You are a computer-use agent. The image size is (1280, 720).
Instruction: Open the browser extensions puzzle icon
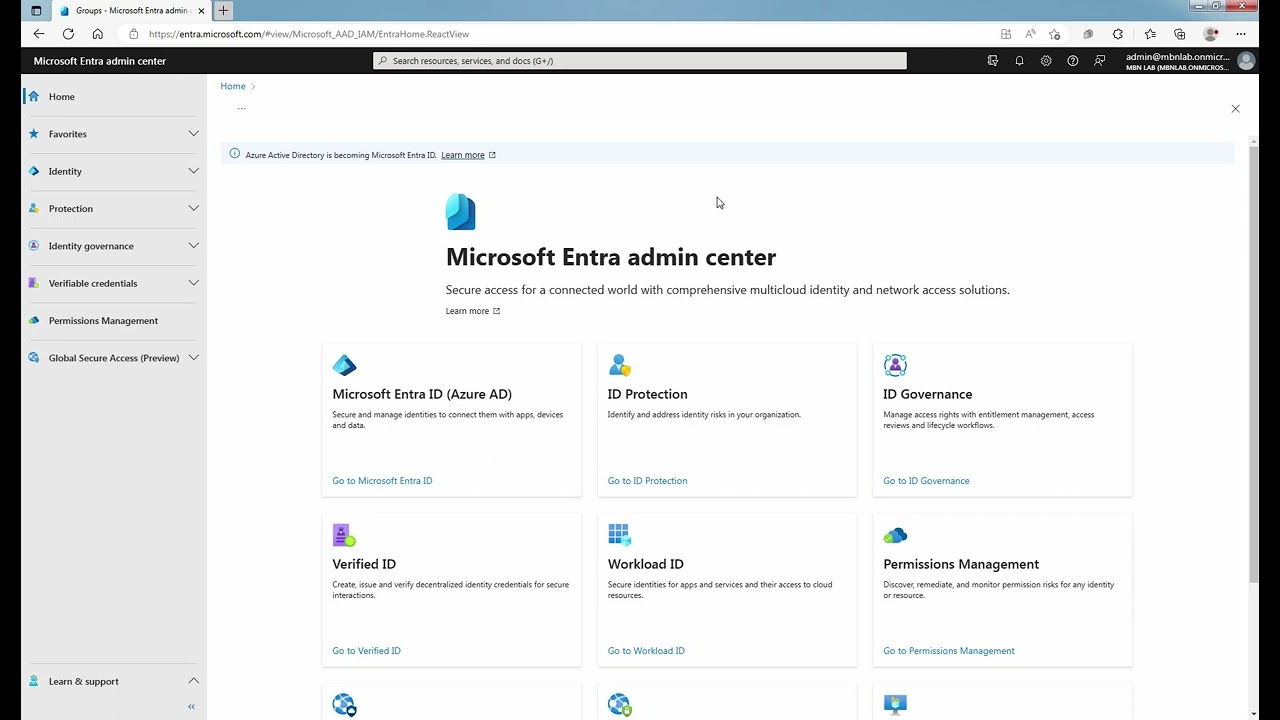(1118, 34)
